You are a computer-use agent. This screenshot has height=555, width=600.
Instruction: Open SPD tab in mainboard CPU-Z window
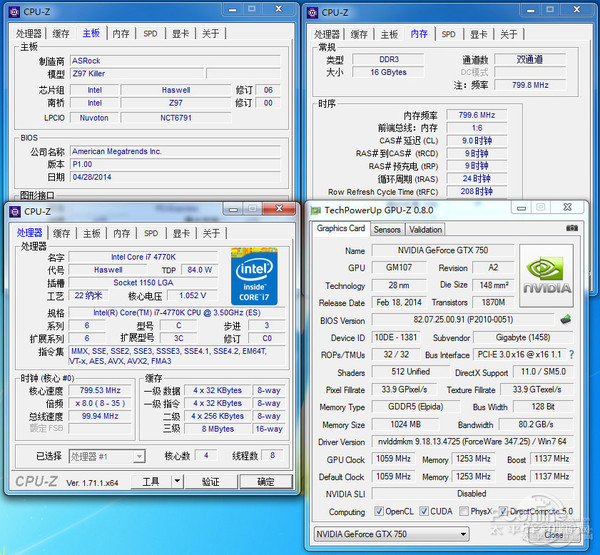150,34
